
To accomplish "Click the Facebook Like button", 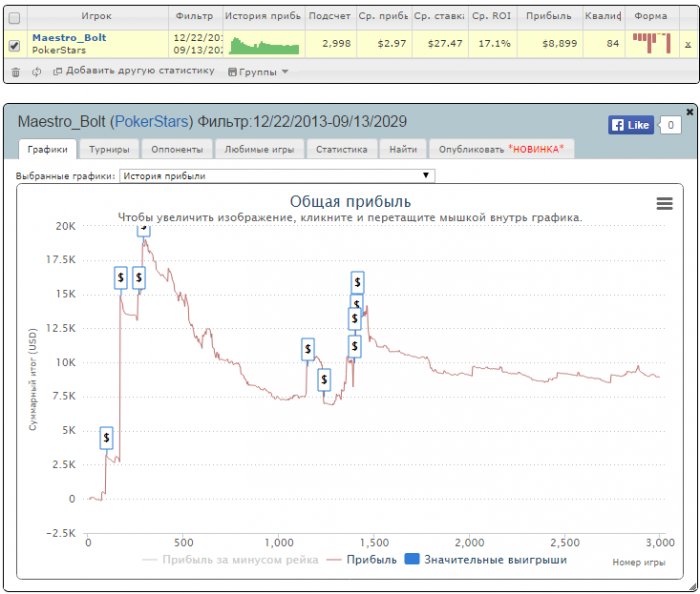I will tap(630, 125).
